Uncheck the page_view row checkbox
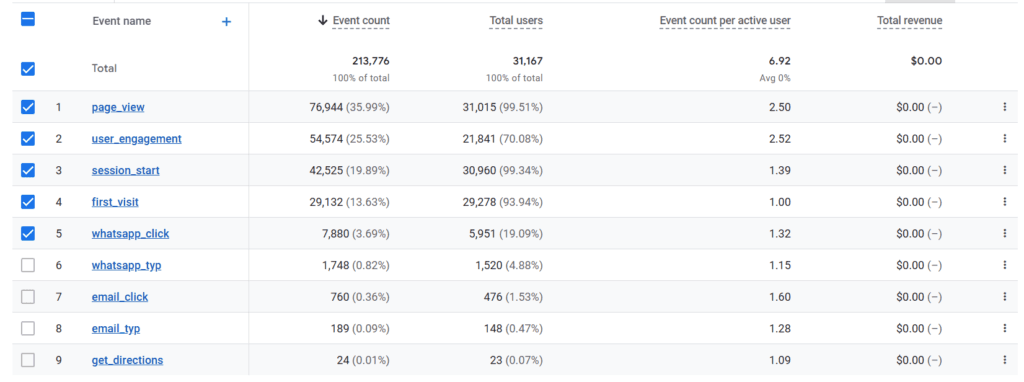Viewport: 1024px width, 382px height. click(x=28, y=107)
